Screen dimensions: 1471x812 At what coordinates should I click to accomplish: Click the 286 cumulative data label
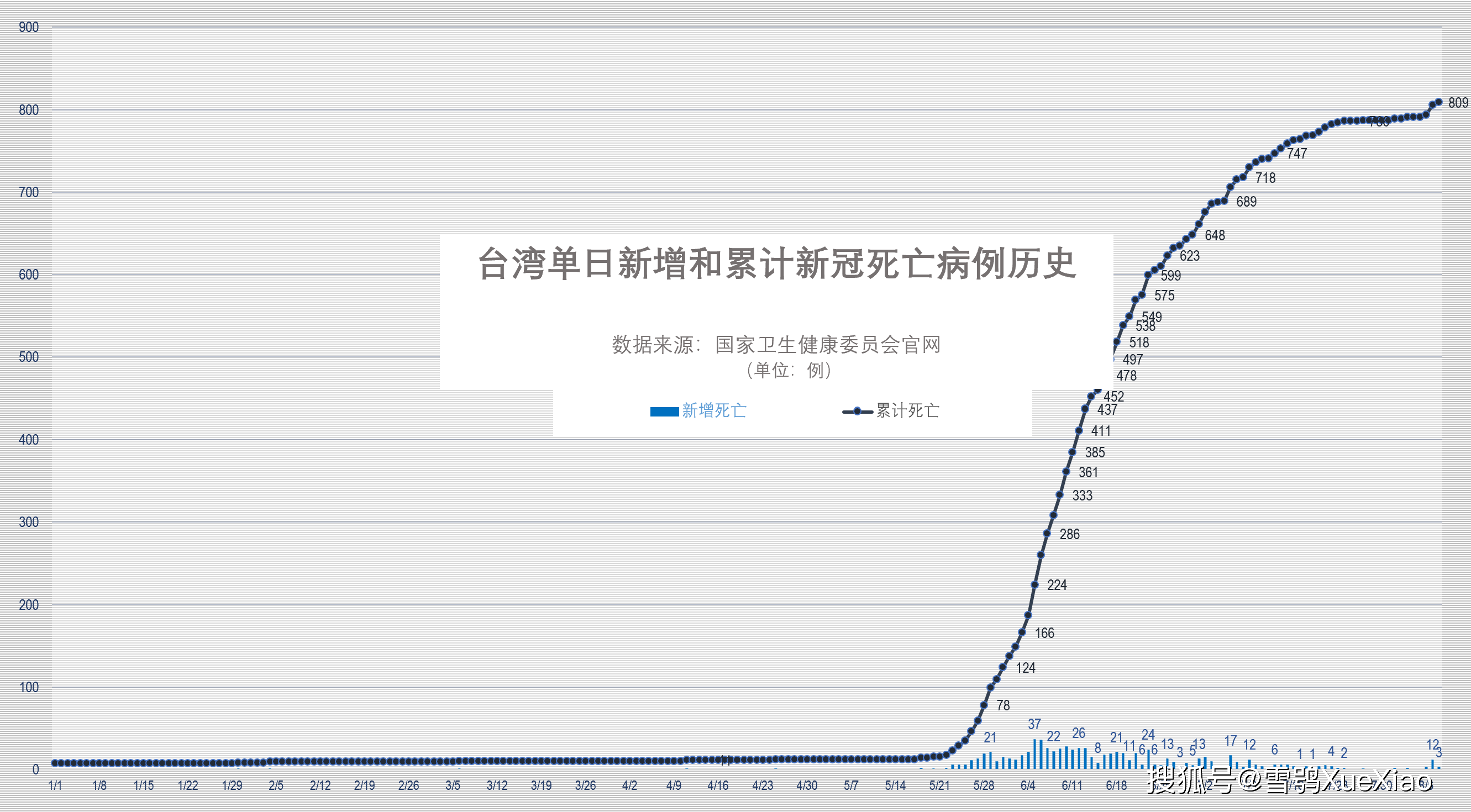[1070, 535]
